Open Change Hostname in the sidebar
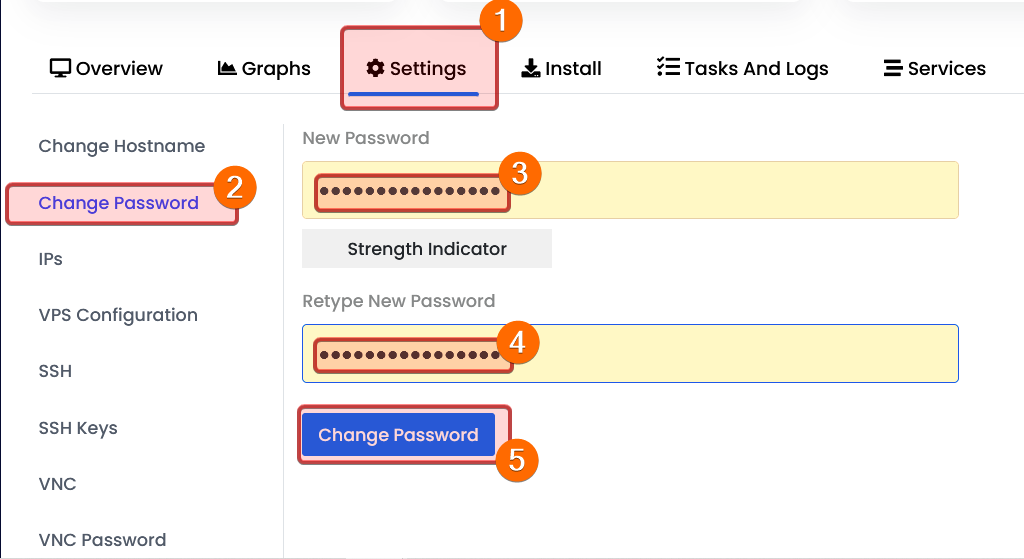This screenshot has width=1024, height=559. (x=121, y=146)
